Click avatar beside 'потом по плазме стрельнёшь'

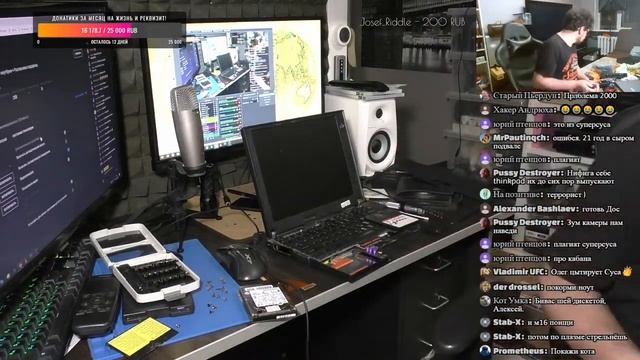[485, 337]
